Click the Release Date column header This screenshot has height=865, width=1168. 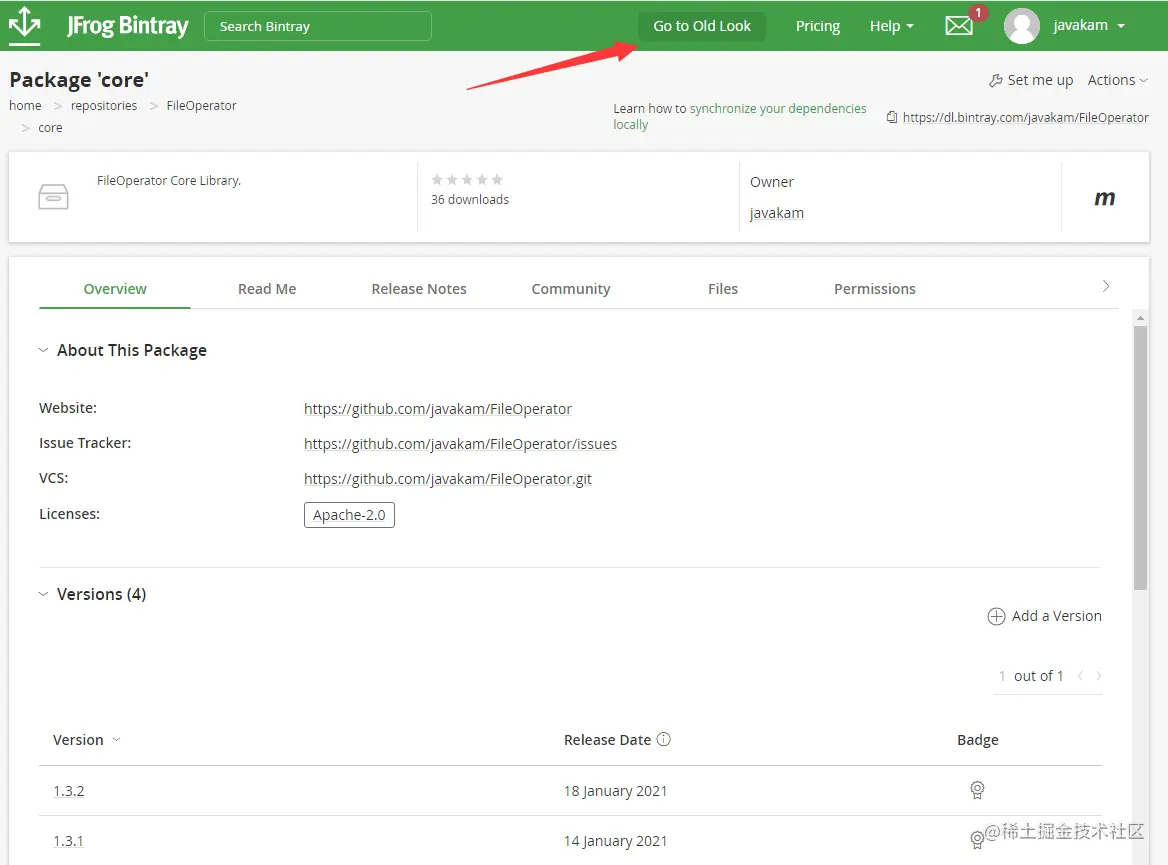tap(607, 740)
